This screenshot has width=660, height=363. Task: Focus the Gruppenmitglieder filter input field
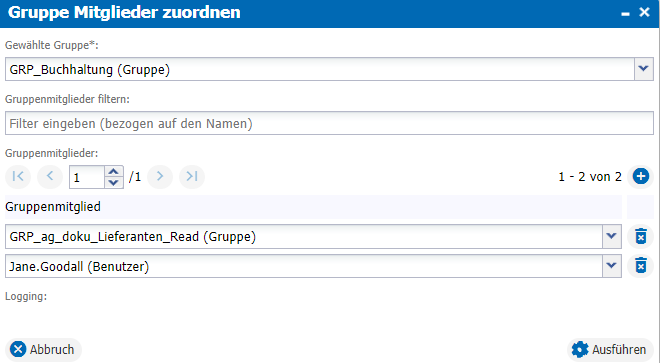tap(329, 123)
